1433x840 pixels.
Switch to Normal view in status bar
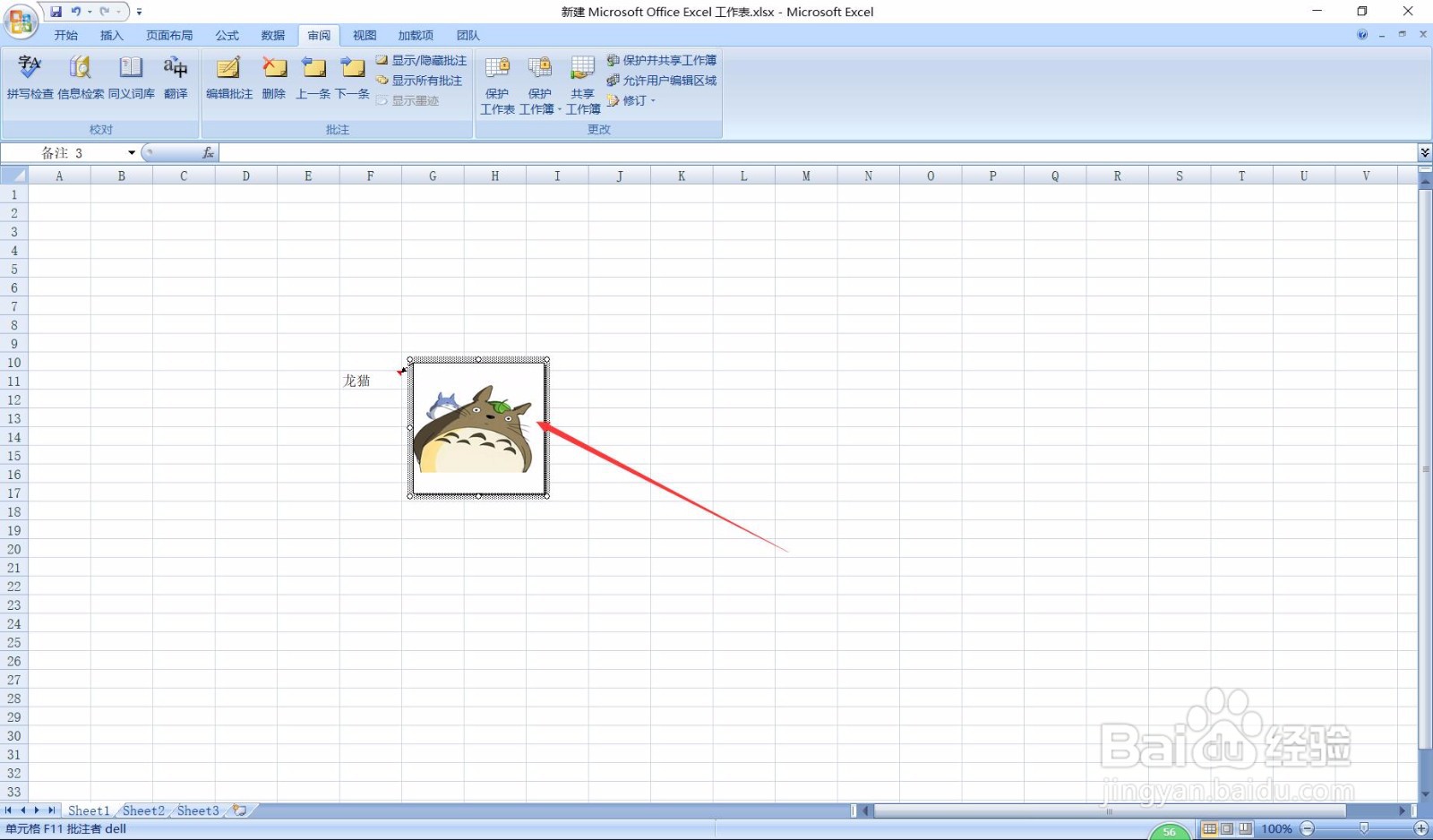click(1209, 829)
